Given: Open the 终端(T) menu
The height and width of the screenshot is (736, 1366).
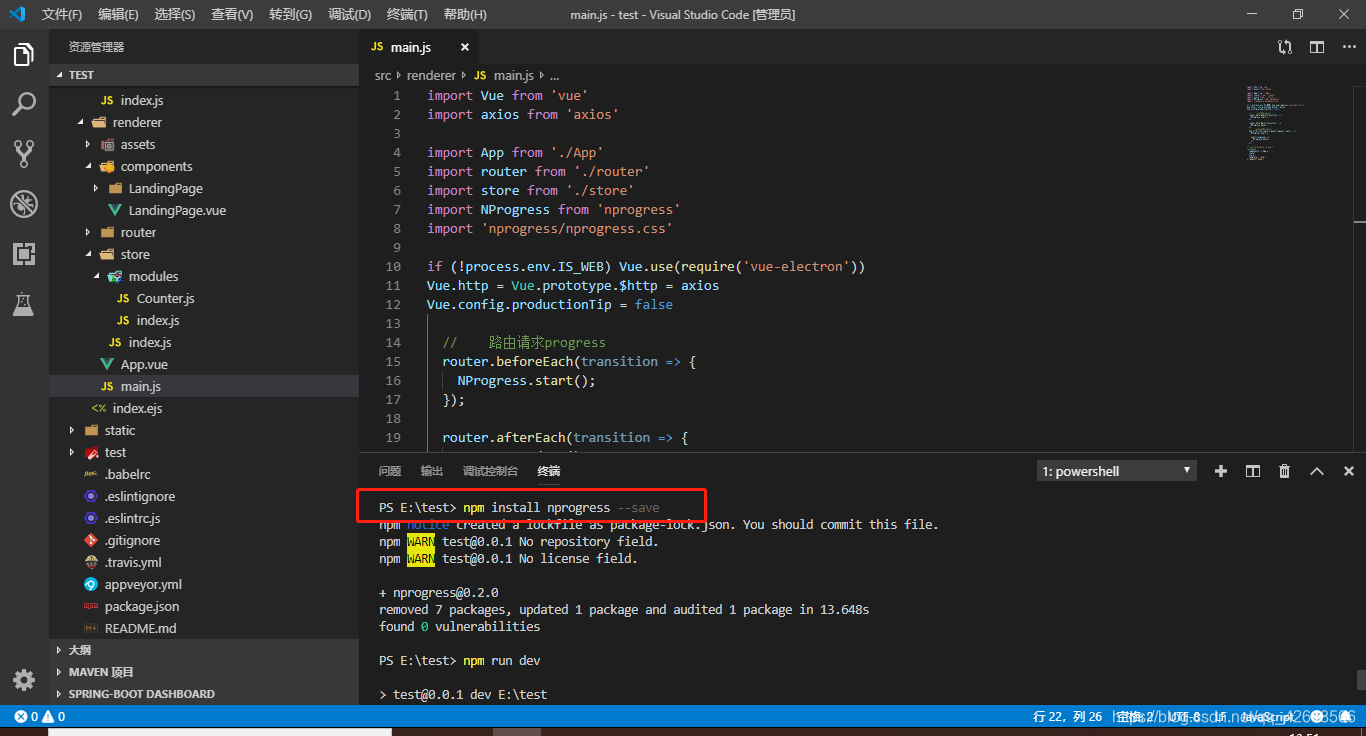Looking at the screenshot, I should [407, 14].
